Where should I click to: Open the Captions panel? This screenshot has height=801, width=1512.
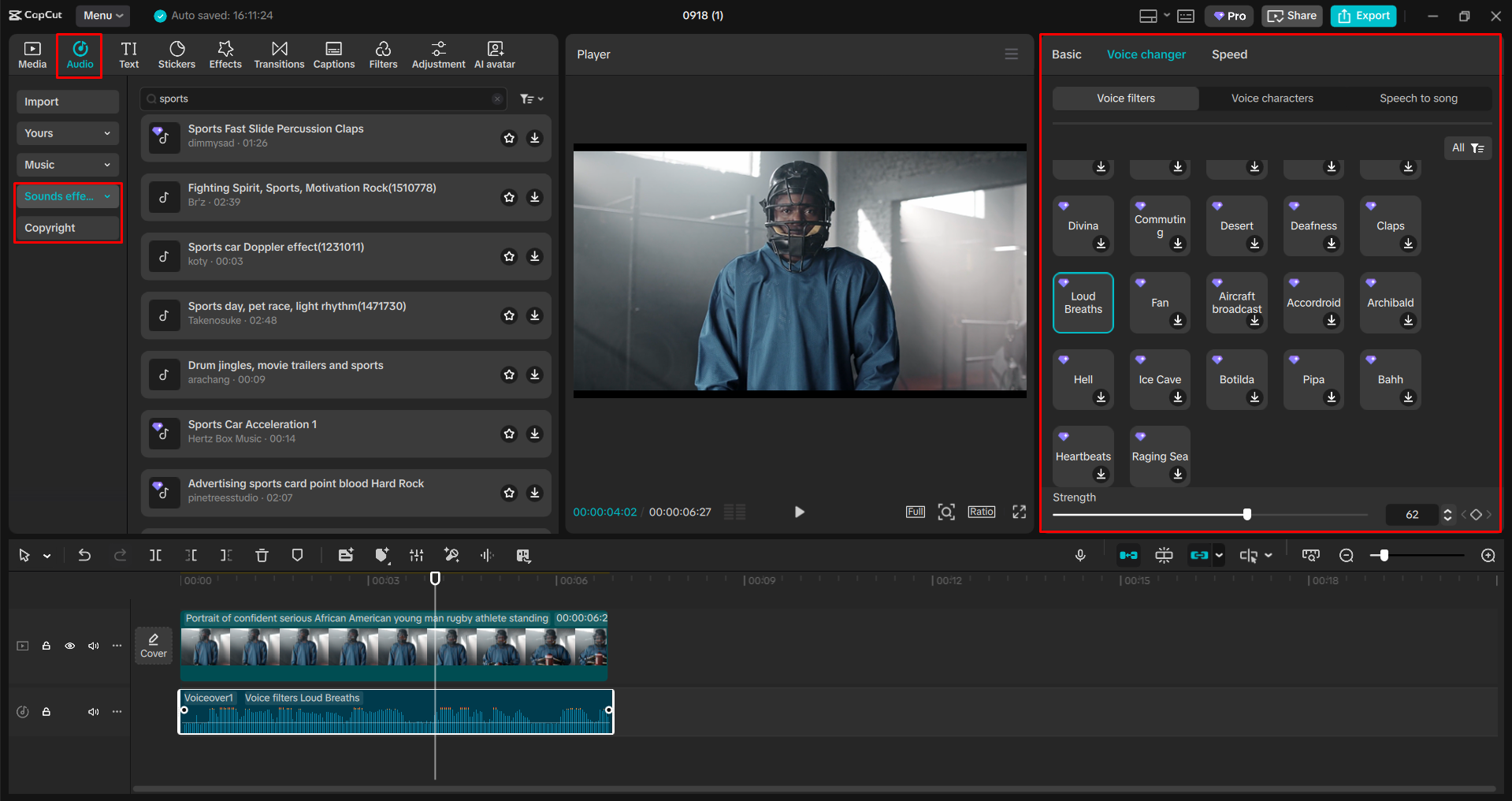point(333,54)
